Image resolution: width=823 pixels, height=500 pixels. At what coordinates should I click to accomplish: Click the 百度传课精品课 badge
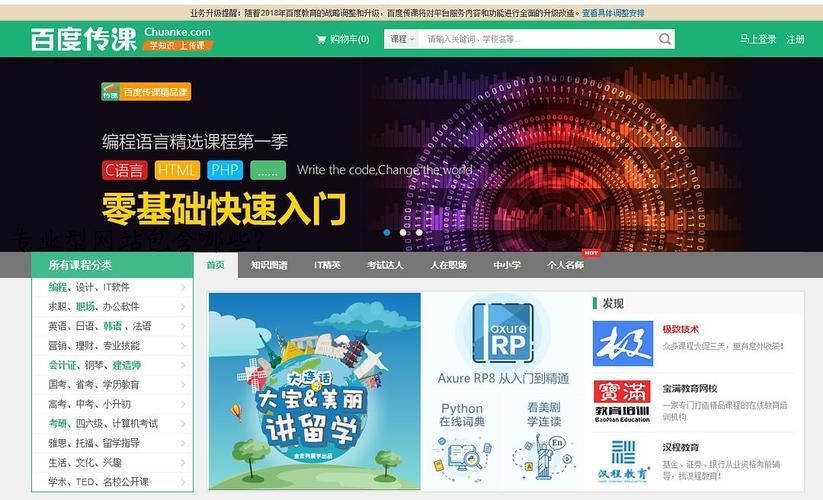(146, 92)
